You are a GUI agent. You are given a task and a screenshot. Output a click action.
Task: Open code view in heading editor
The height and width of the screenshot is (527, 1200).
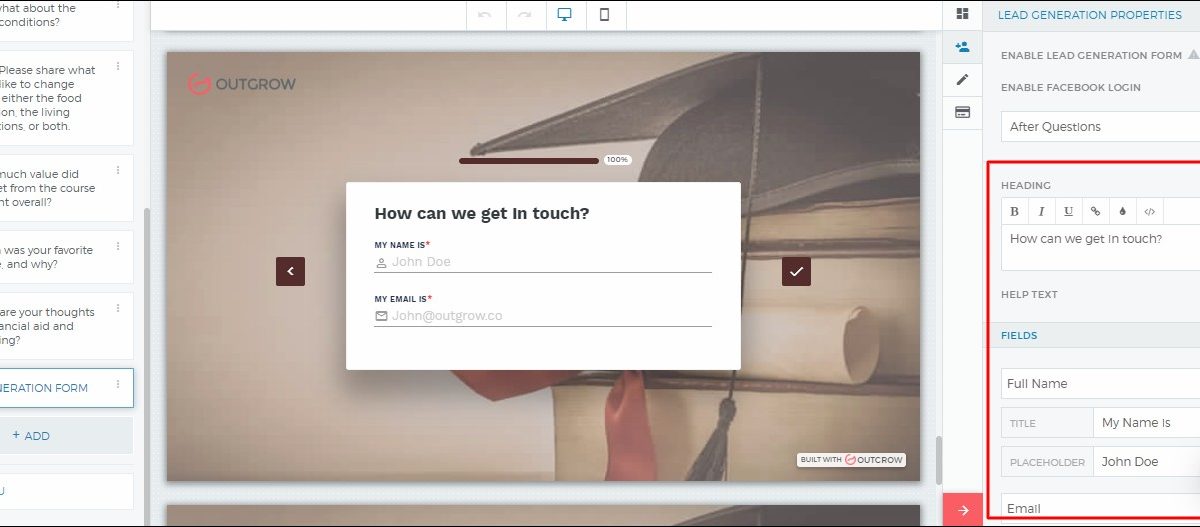[x=1149, y=211]
